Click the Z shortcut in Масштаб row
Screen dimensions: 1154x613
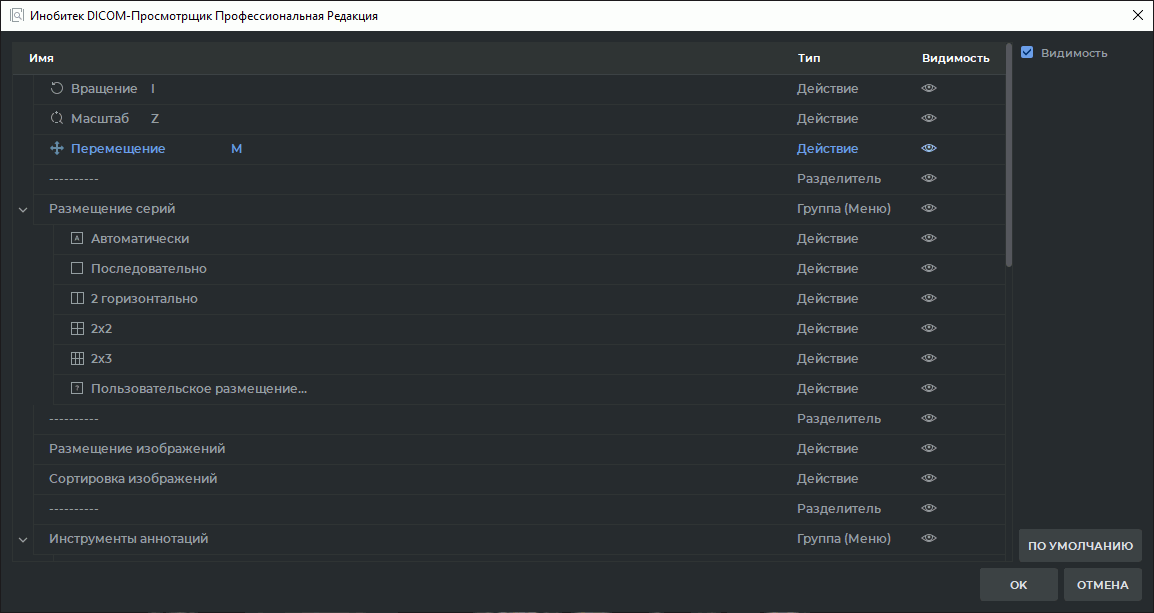[x=155, y=118]
